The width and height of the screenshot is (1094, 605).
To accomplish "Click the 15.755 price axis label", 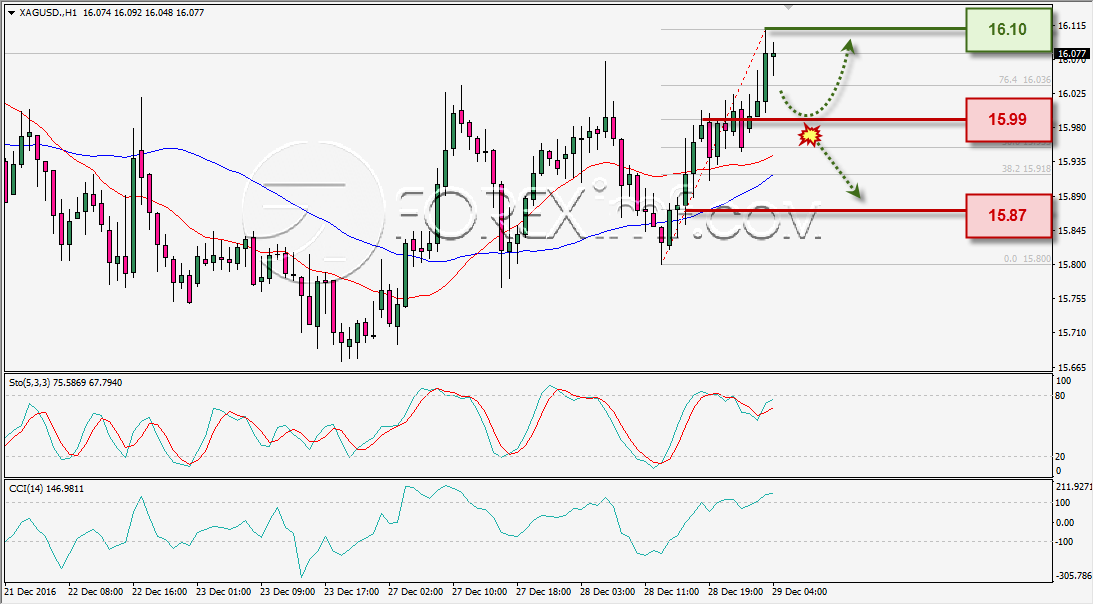I will coord(1071,299).
